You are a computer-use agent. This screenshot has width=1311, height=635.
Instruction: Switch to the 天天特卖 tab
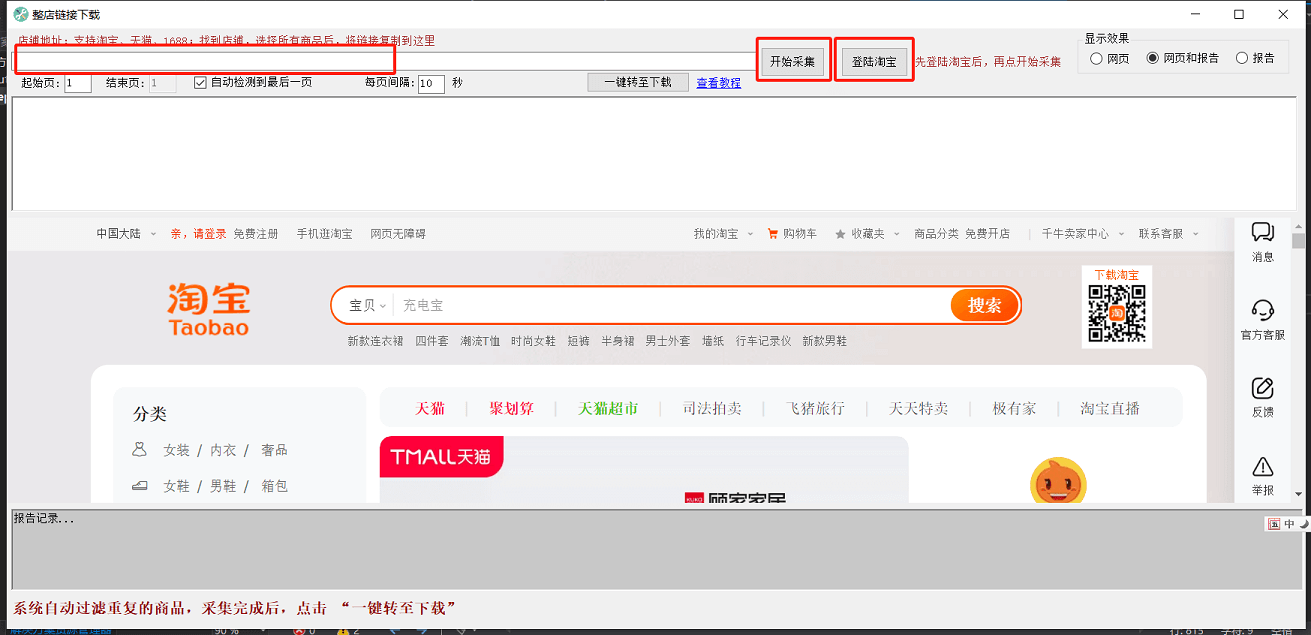pos(919,408)
